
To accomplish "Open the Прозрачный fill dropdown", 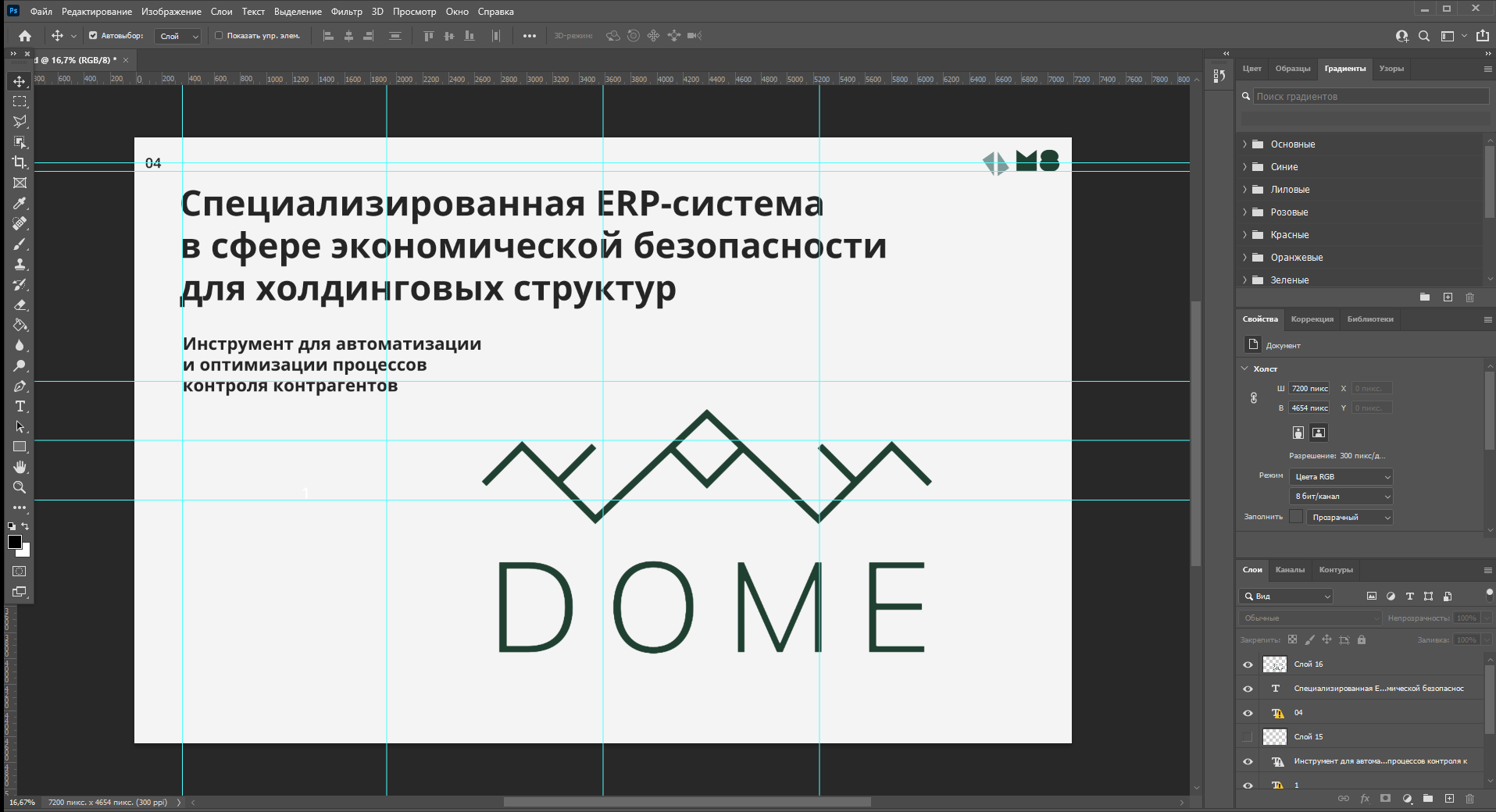I will click(1350, 517).
